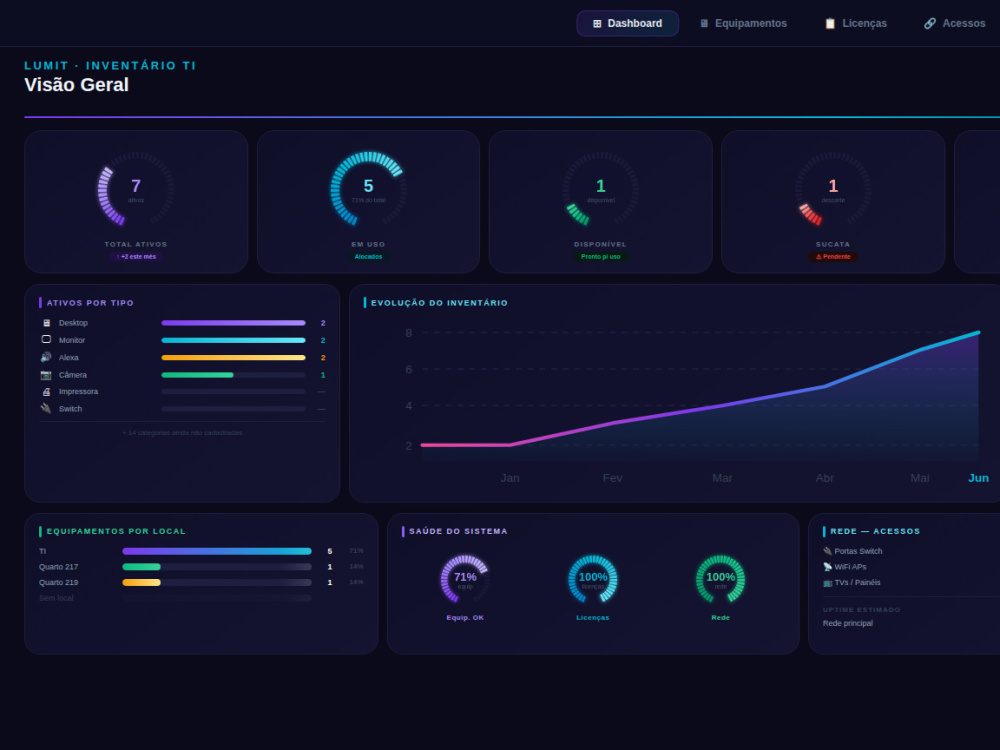The width and height of the screenshot is (1000, 750).
Task: Click the Monitor type icon
Action: pyautogui.click(x=46, y=340)
